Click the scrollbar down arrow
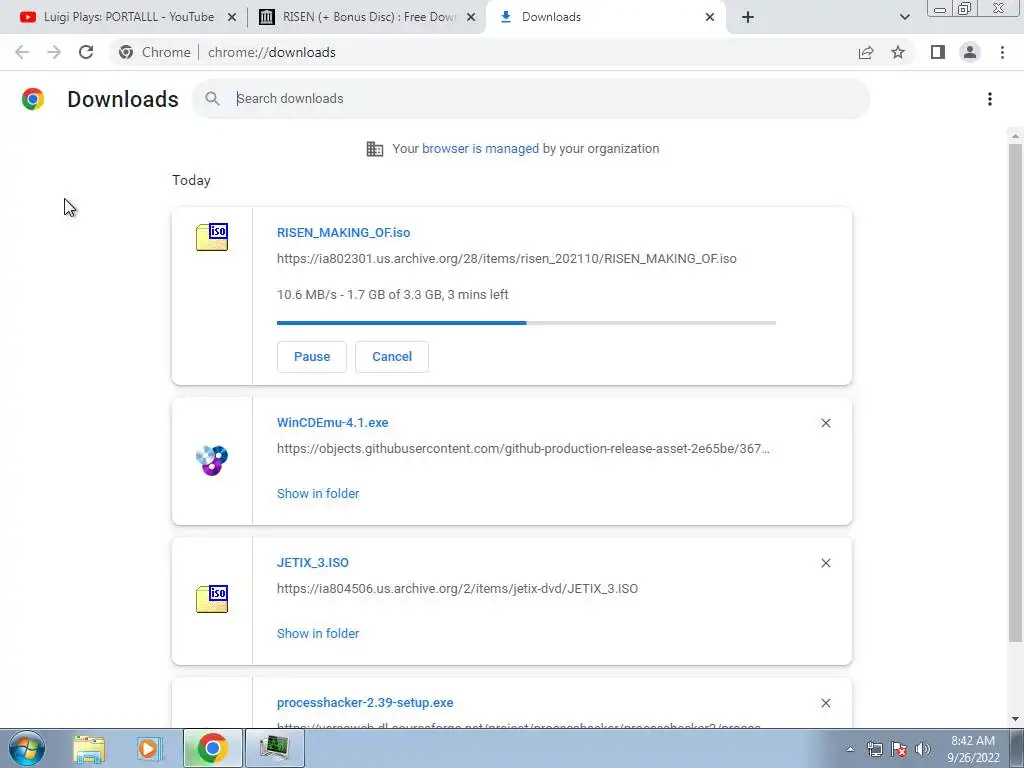This screenshot has height=768, width=1024. (1015, 719)
